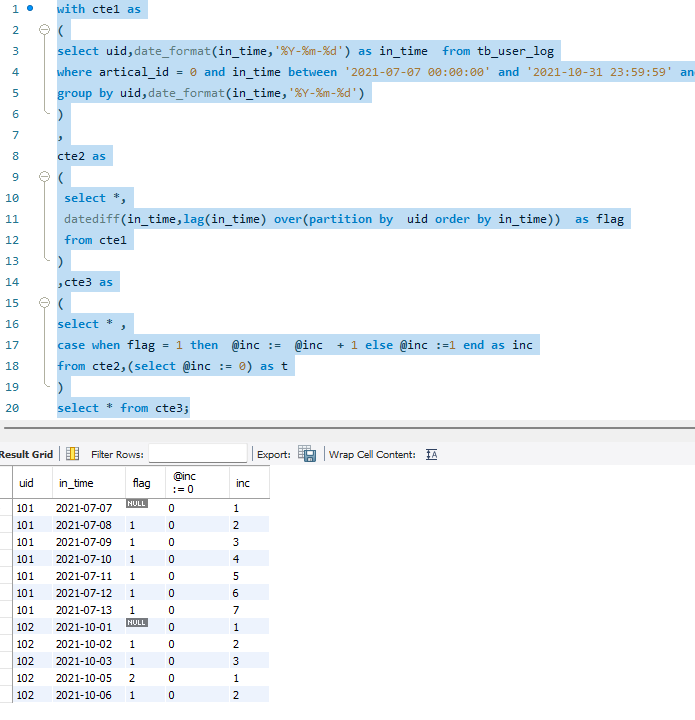
Task: Click line number 20 in the gutter
Action: (x=12, y=408)
